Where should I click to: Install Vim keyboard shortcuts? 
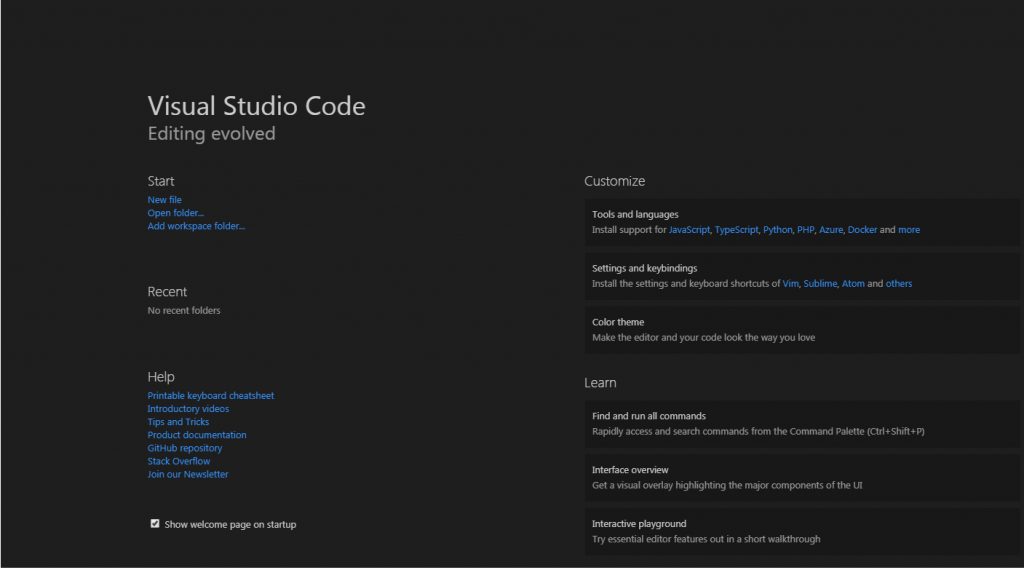click(791, 284)
